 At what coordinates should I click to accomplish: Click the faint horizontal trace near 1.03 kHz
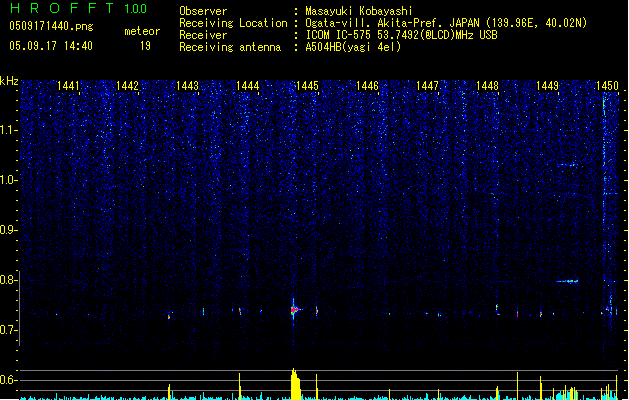(568, 165)
